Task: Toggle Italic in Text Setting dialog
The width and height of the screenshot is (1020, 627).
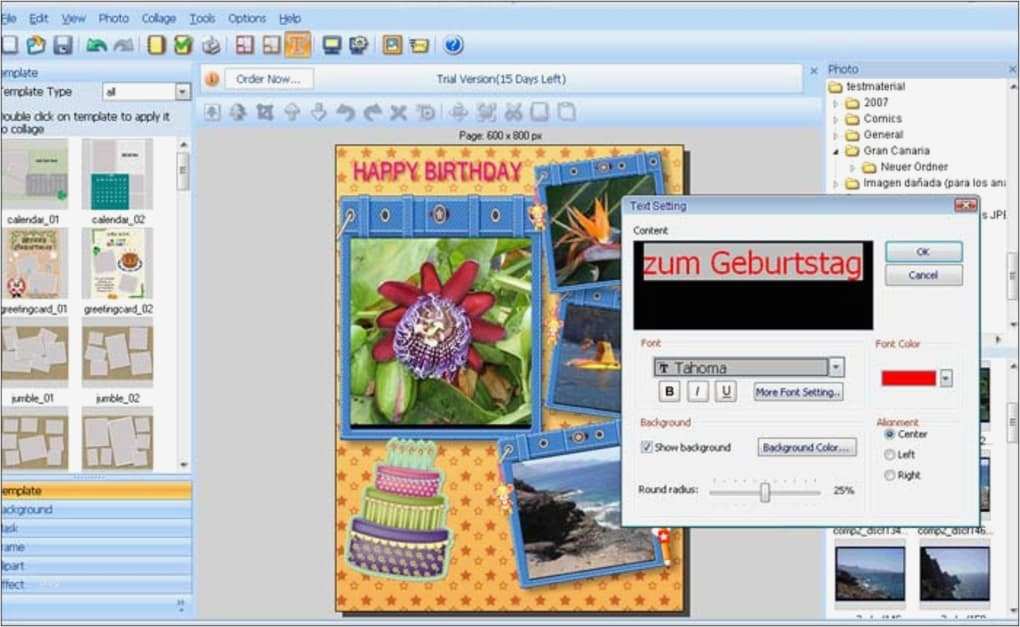Action: coord(698,391)
